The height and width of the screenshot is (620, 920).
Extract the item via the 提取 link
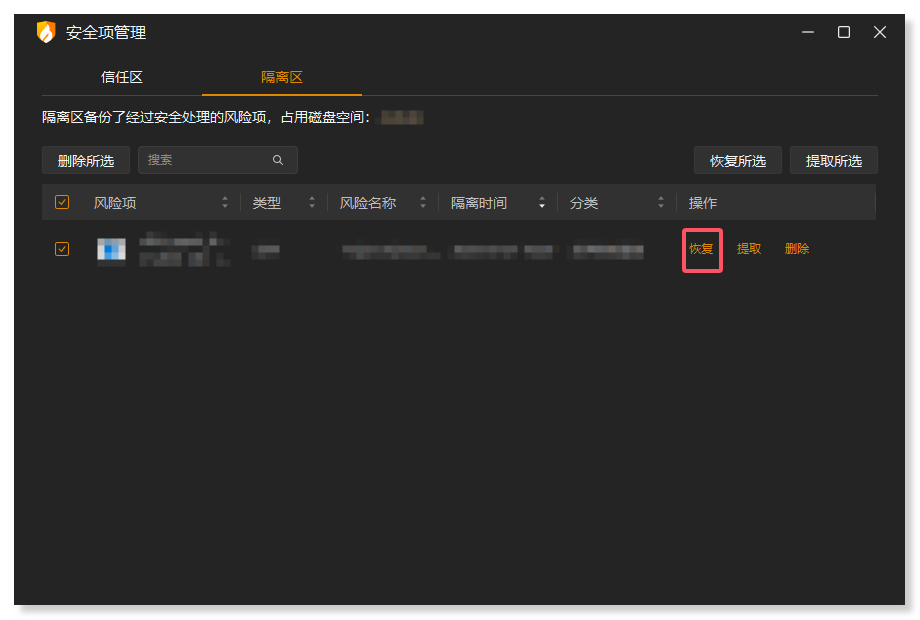pyautogui.click(x=748, y=249)
